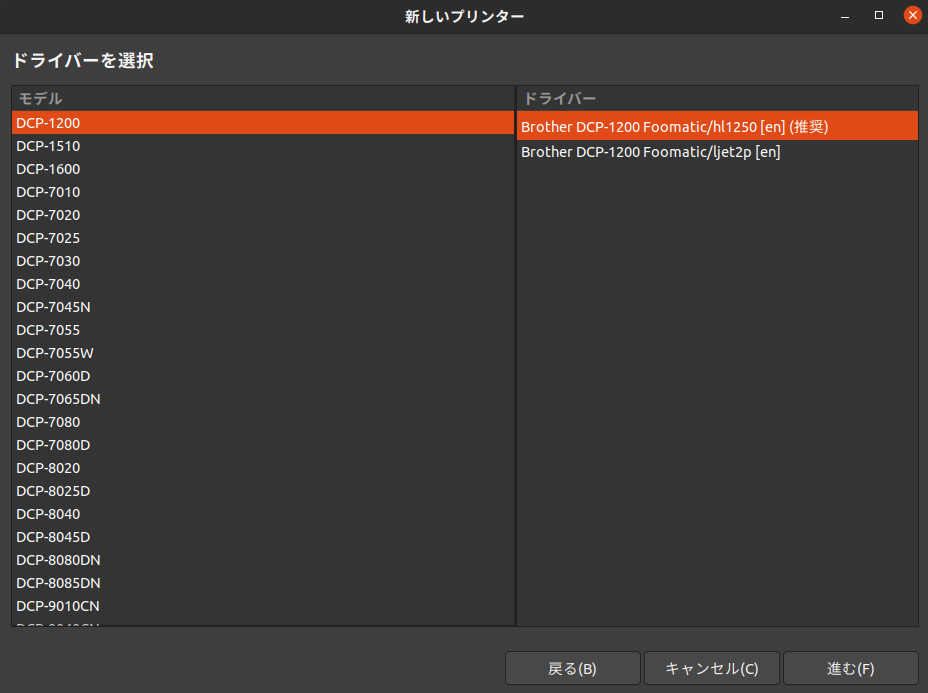Choose the Foomatic/ljet2p driver entry
Viewport: 928px width, 693px height.
[651, 152]
